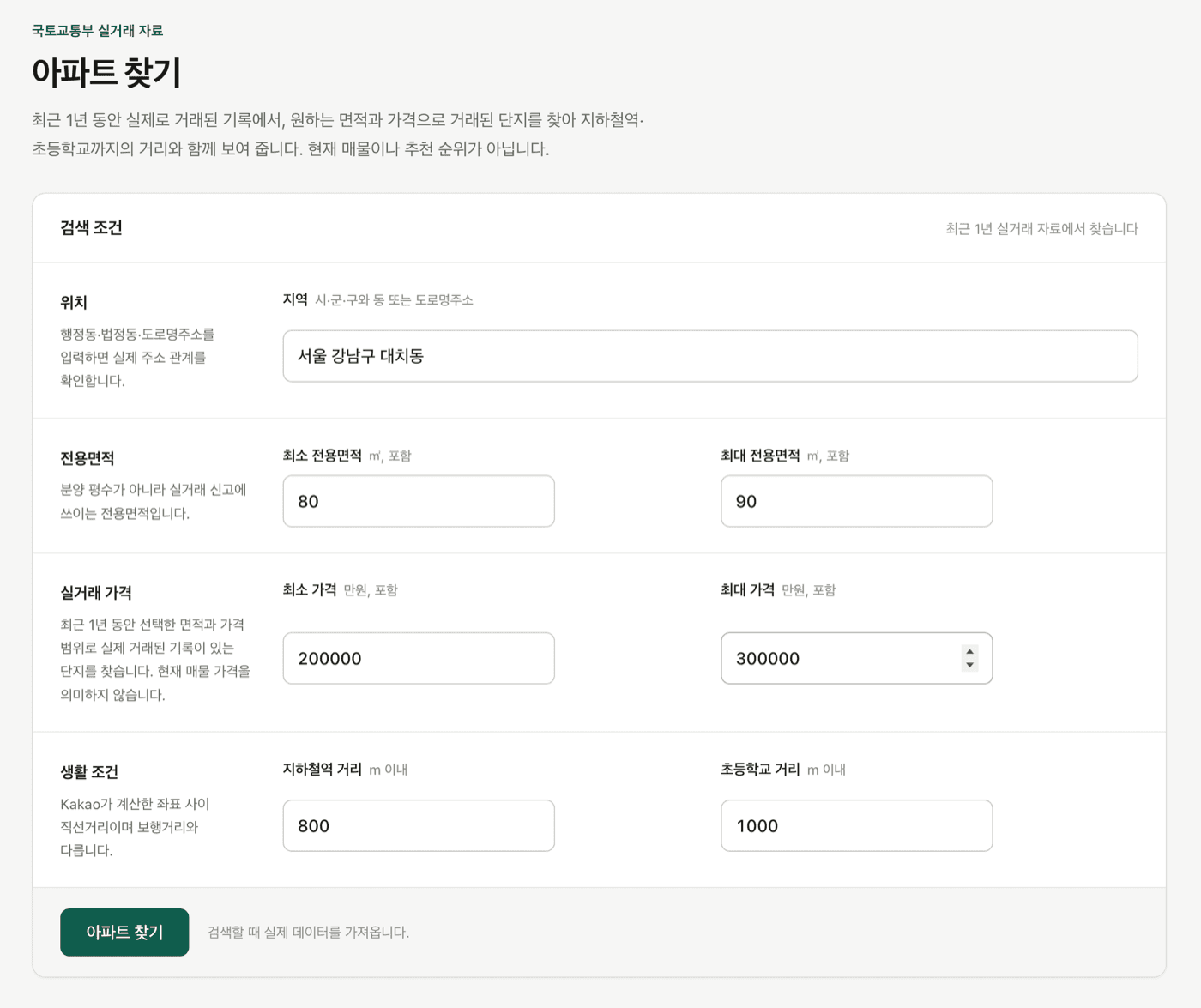This screenshot has width=1201, height=1008.
Task: Click the 생활 조건 section heading
Action: click(x=89, y=772)
